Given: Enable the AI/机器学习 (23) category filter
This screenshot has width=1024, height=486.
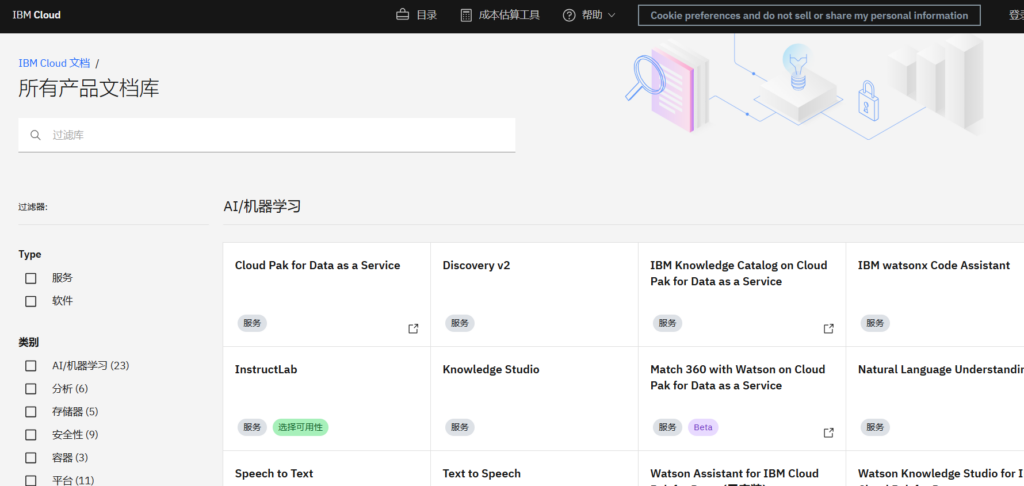Looking at the screenshot, I should click(31, 366).
